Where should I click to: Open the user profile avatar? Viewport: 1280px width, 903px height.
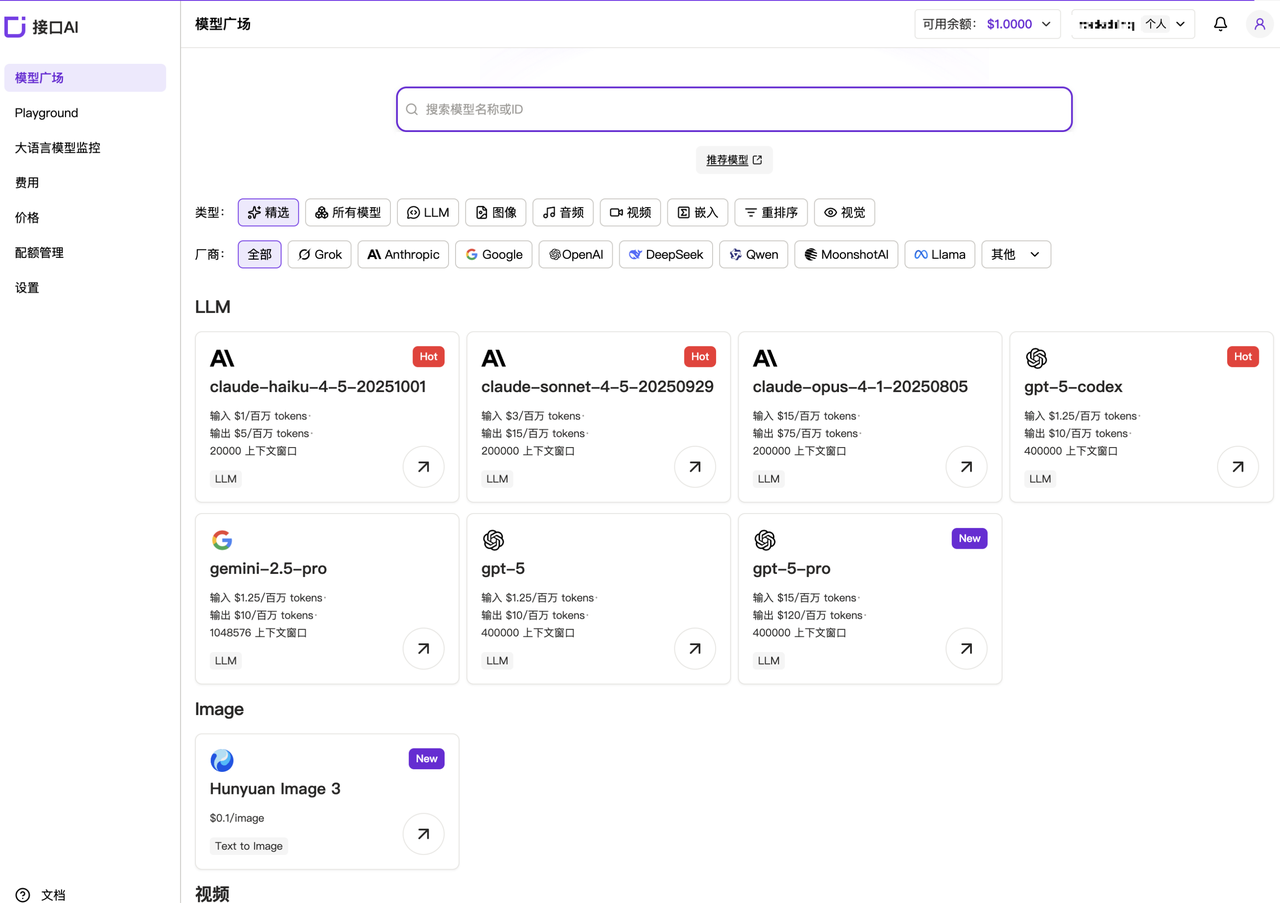click(x=1259, y=24)
